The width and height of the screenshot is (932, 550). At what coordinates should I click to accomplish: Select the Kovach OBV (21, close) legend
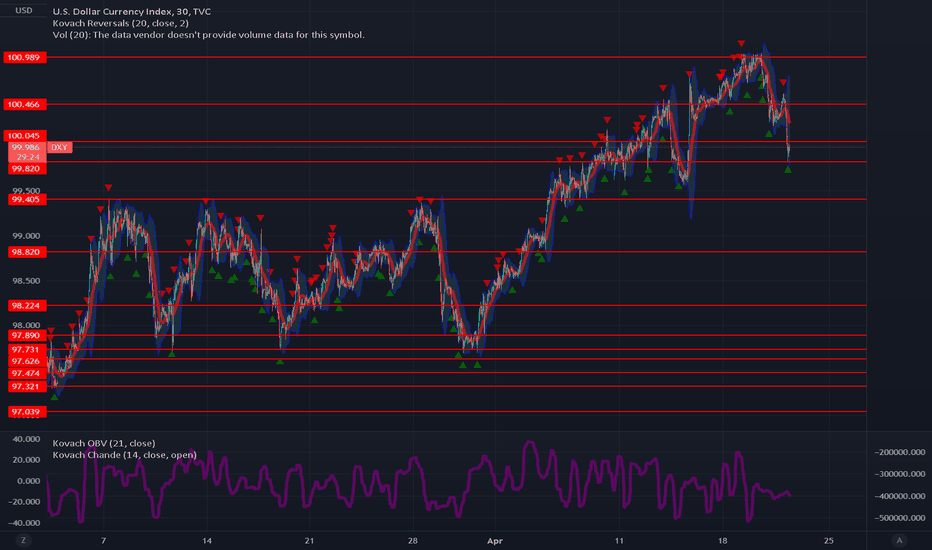point(104,444)
